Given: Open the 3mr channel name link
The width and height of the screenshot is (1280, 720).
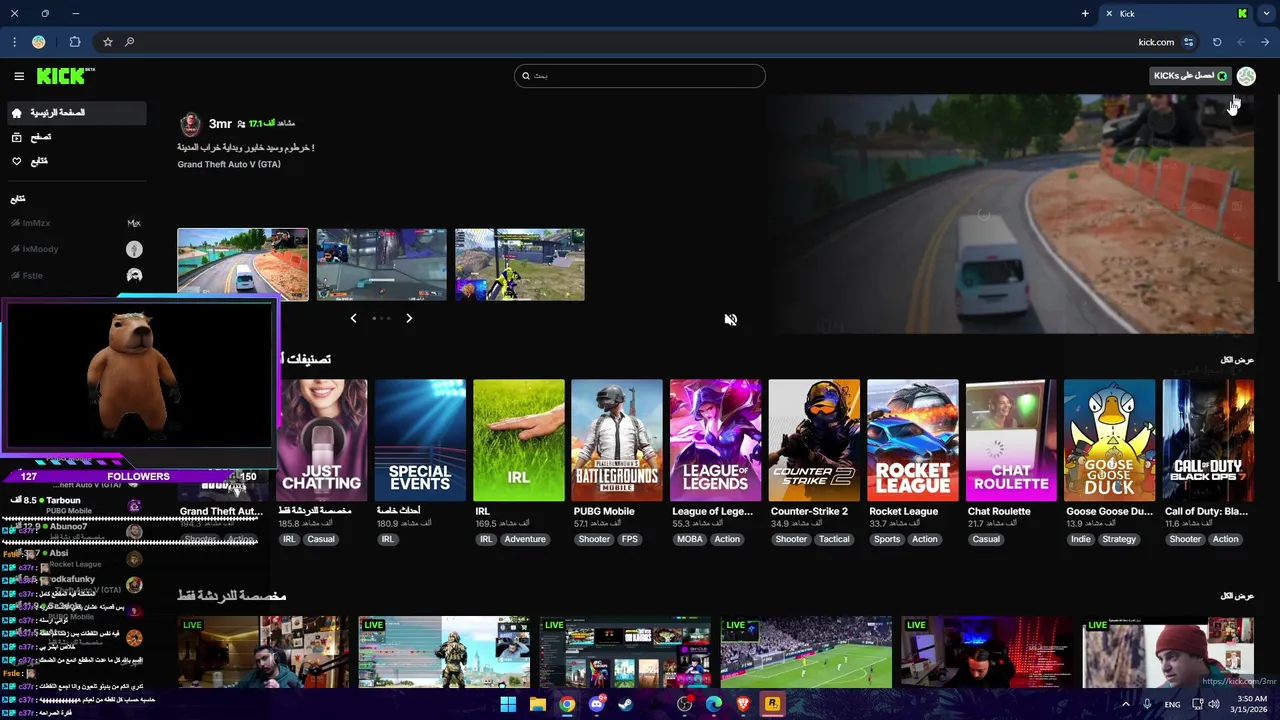Looking at the screenshot, I should pos(220,124).
